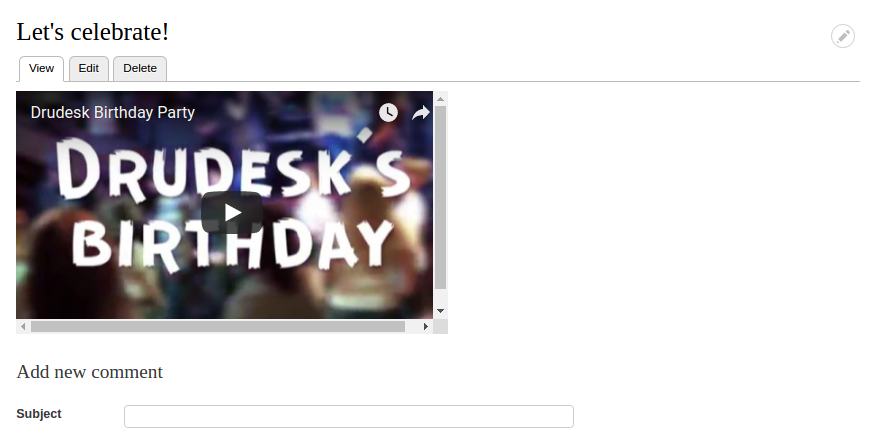Open the Drudesk Birthday Party video title link
The image size is (873, 438).
[x=112, y=112]
